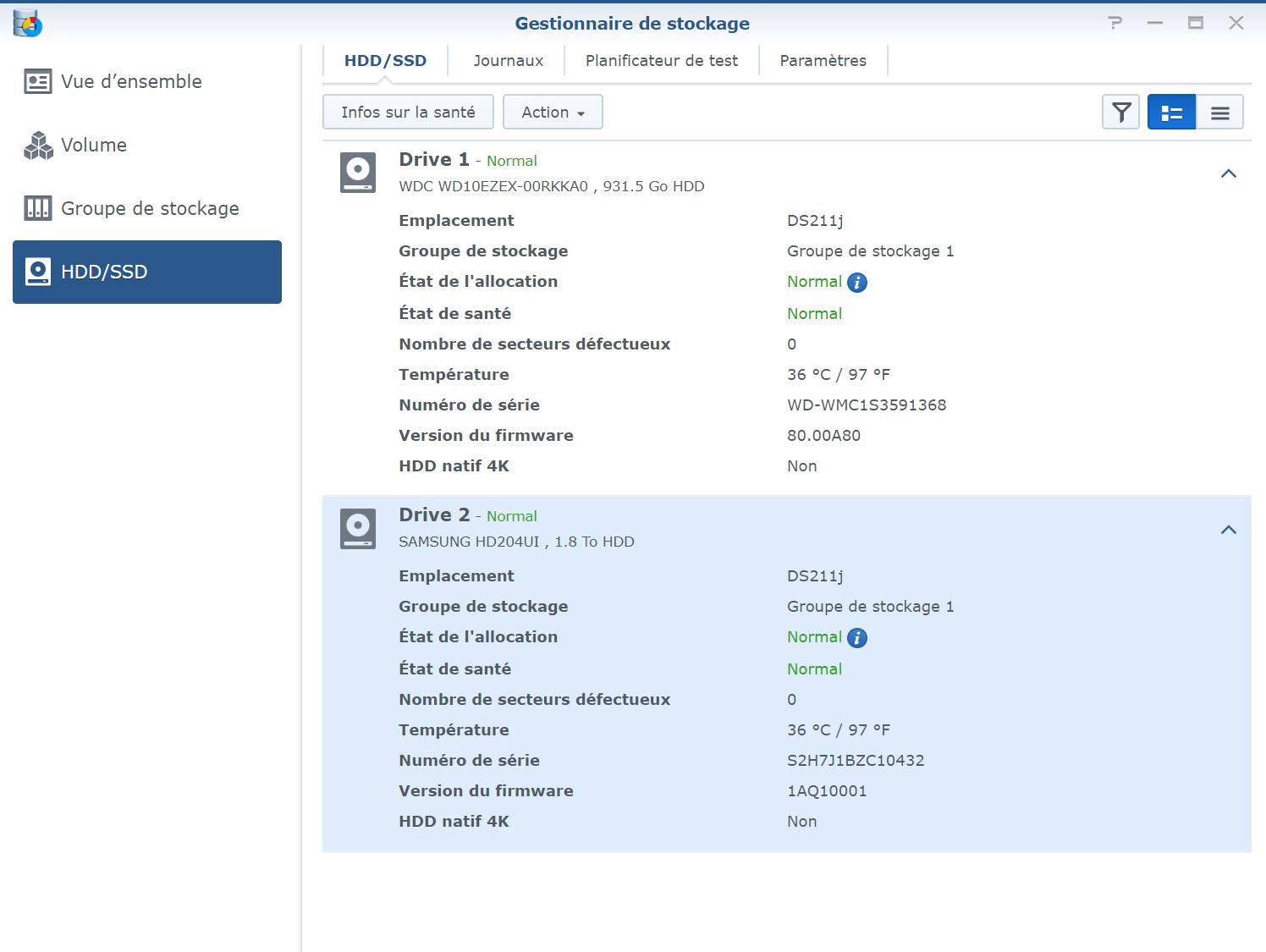1266x952 pixels.
Task: Switch to detailed card view icon
Action: tap(1171, 112)
